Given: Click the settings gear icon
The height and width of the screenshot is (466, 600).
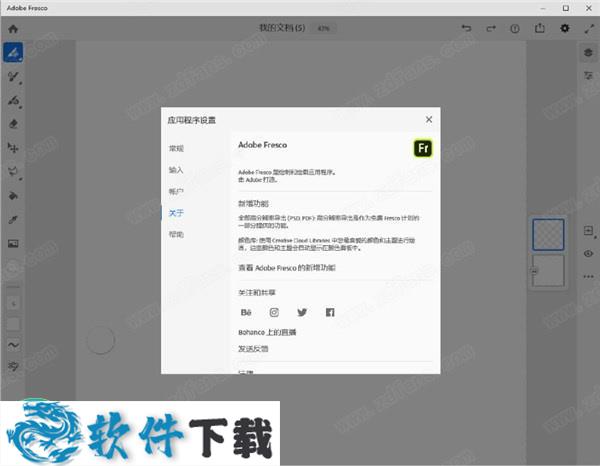Looking at the screenshot, I should click(565, 28).
